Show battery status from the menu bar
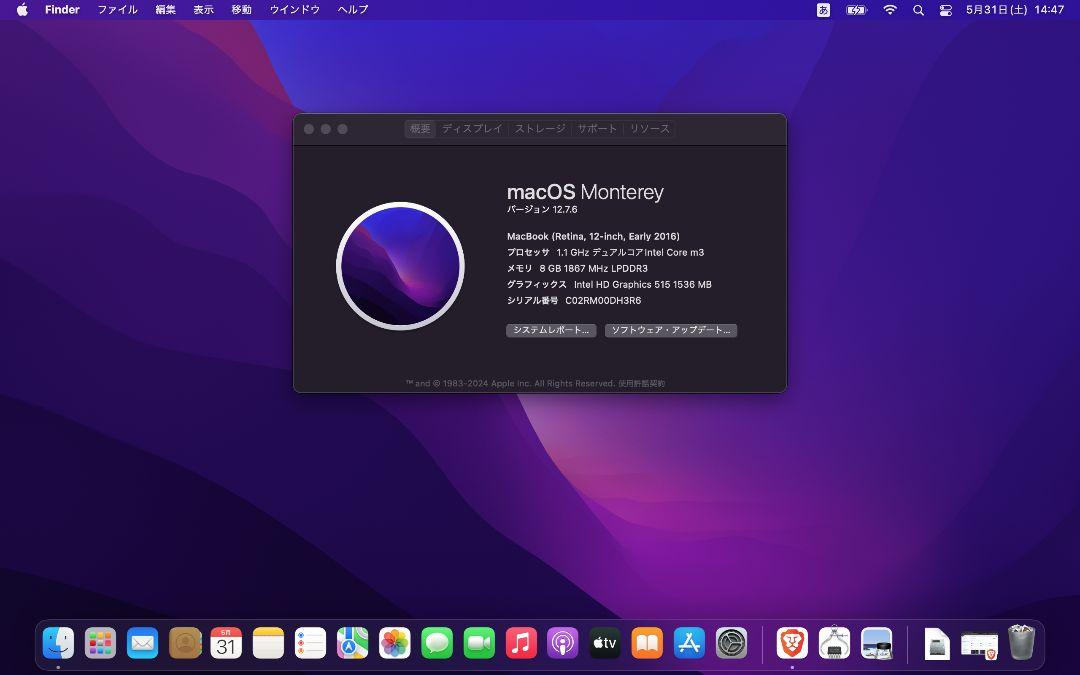The image size is (1080, 675). pyautogui.click(x=856, y=10)
